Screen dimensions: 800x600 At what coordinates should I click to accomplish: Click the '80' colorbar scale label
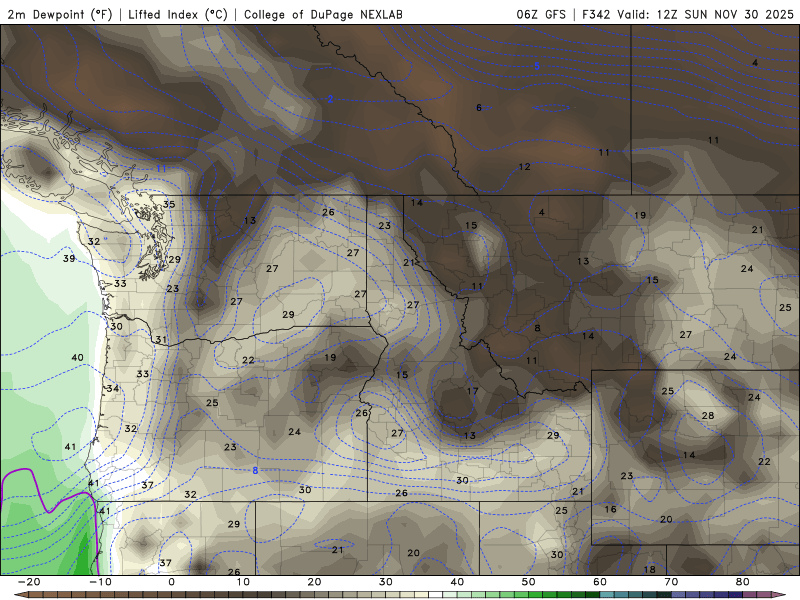coord(743,582)
